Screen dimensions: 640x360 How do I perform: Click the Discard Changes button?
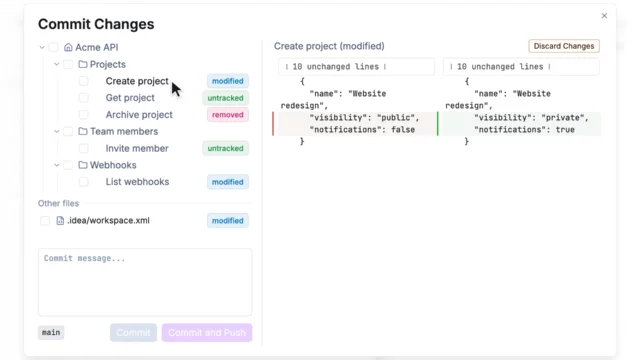point(564,46)
